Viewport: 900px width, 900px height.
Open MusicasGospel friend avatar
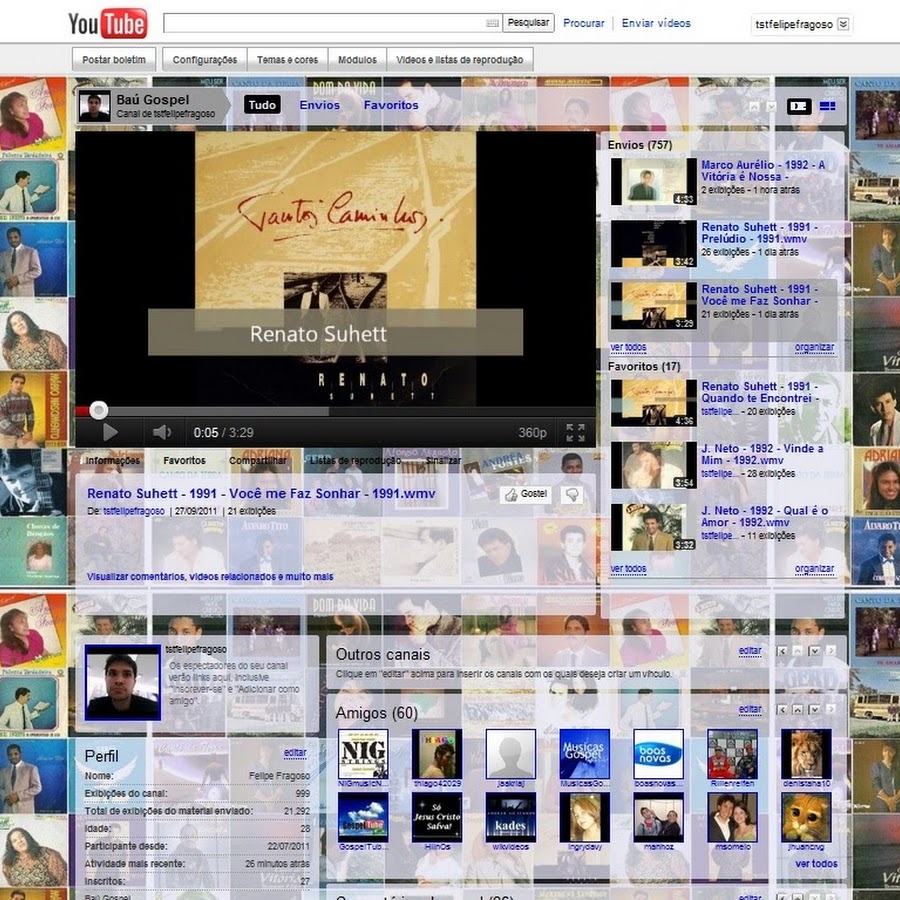tap(584, 754)
